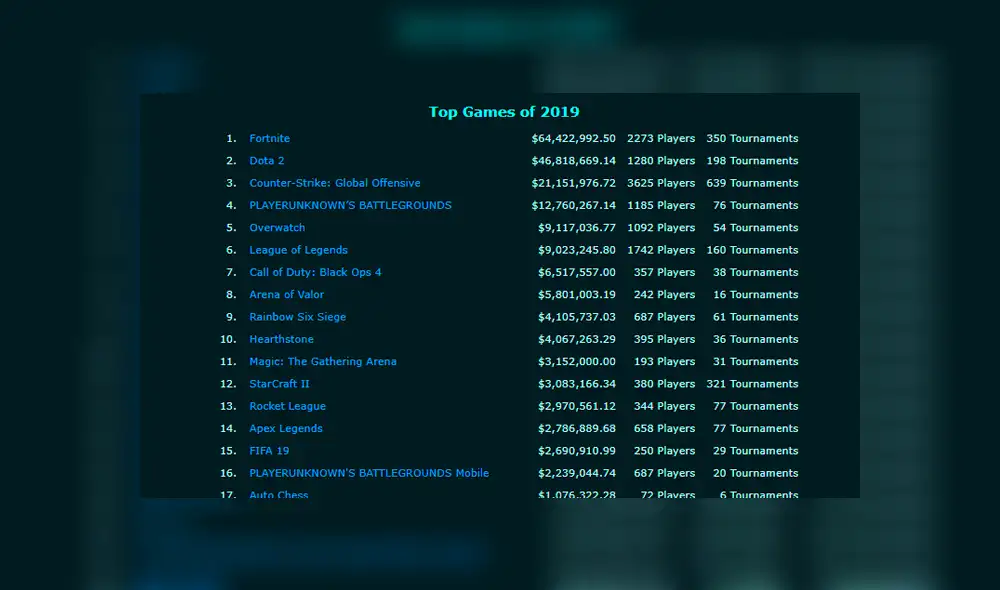The height and width of the screenshot is (590, 1000).
Task: Select the FIFA 19 entry
Action: tap(268, 450)
